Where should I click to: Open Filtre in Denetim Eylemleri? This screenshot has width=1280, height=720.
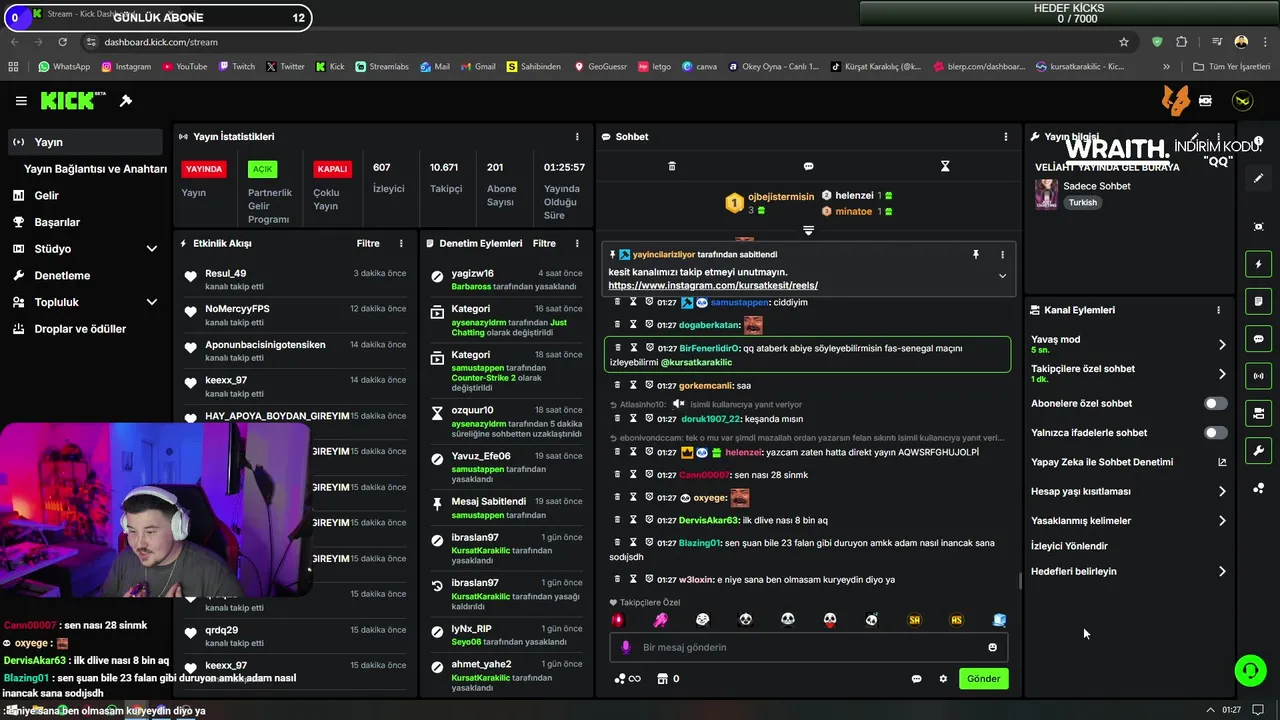pos(544,243)
